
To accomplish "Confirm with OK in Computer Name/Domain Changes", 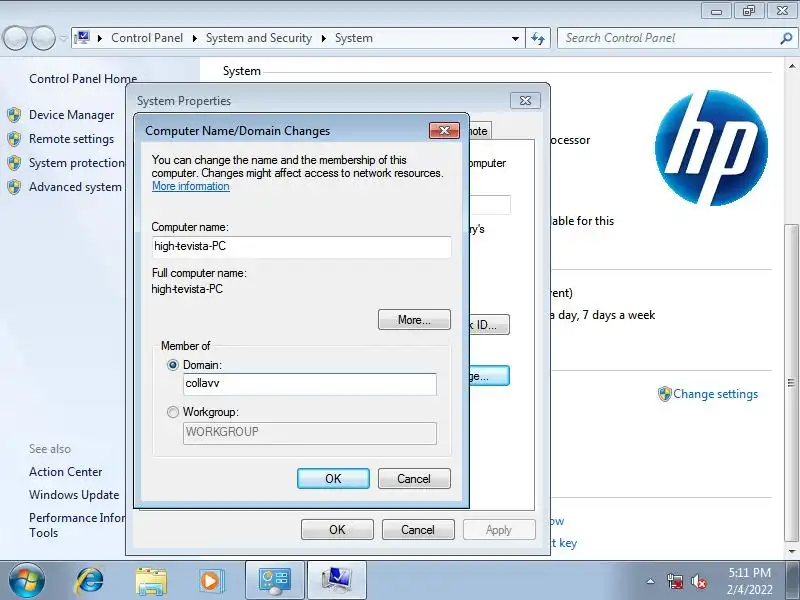I will click(333, 479).
